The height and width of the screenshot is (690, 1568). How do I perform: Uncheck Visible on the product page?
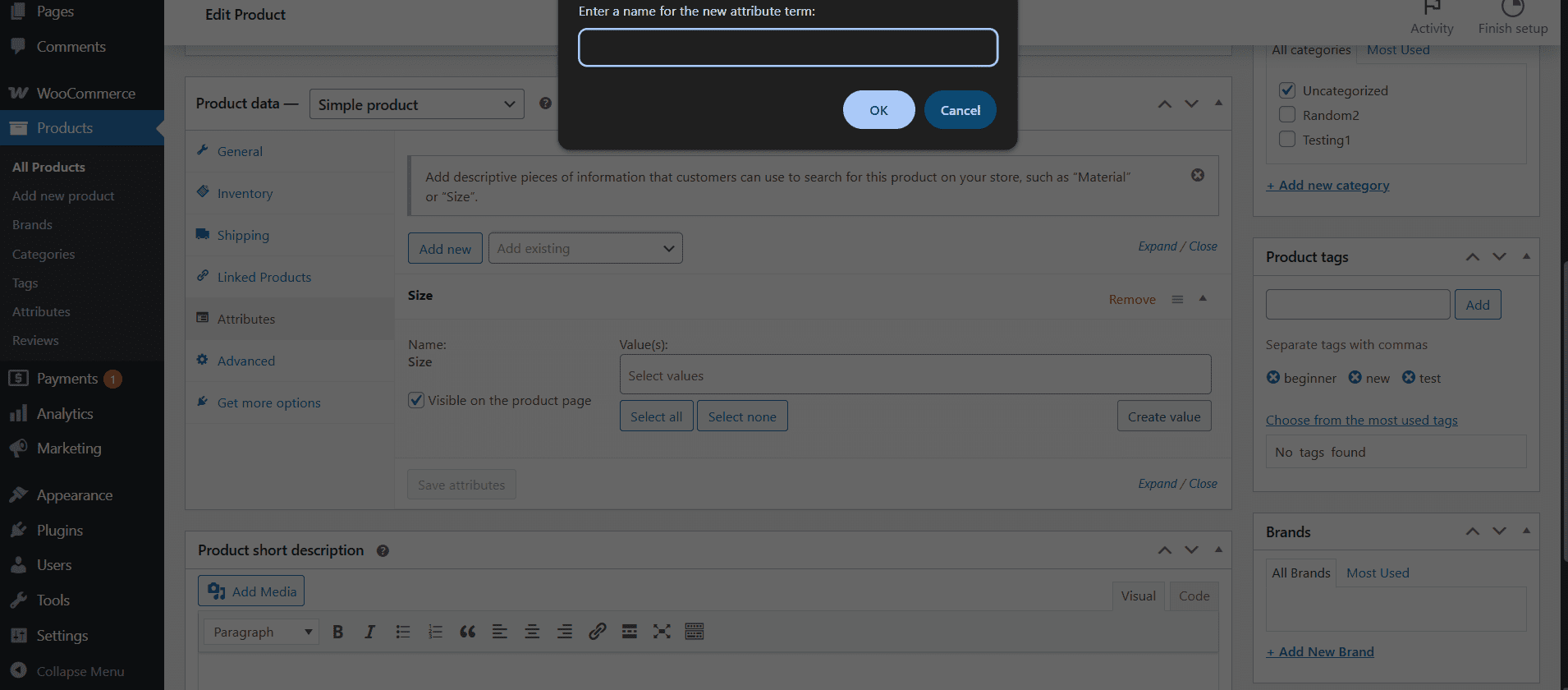coord(416,400)
